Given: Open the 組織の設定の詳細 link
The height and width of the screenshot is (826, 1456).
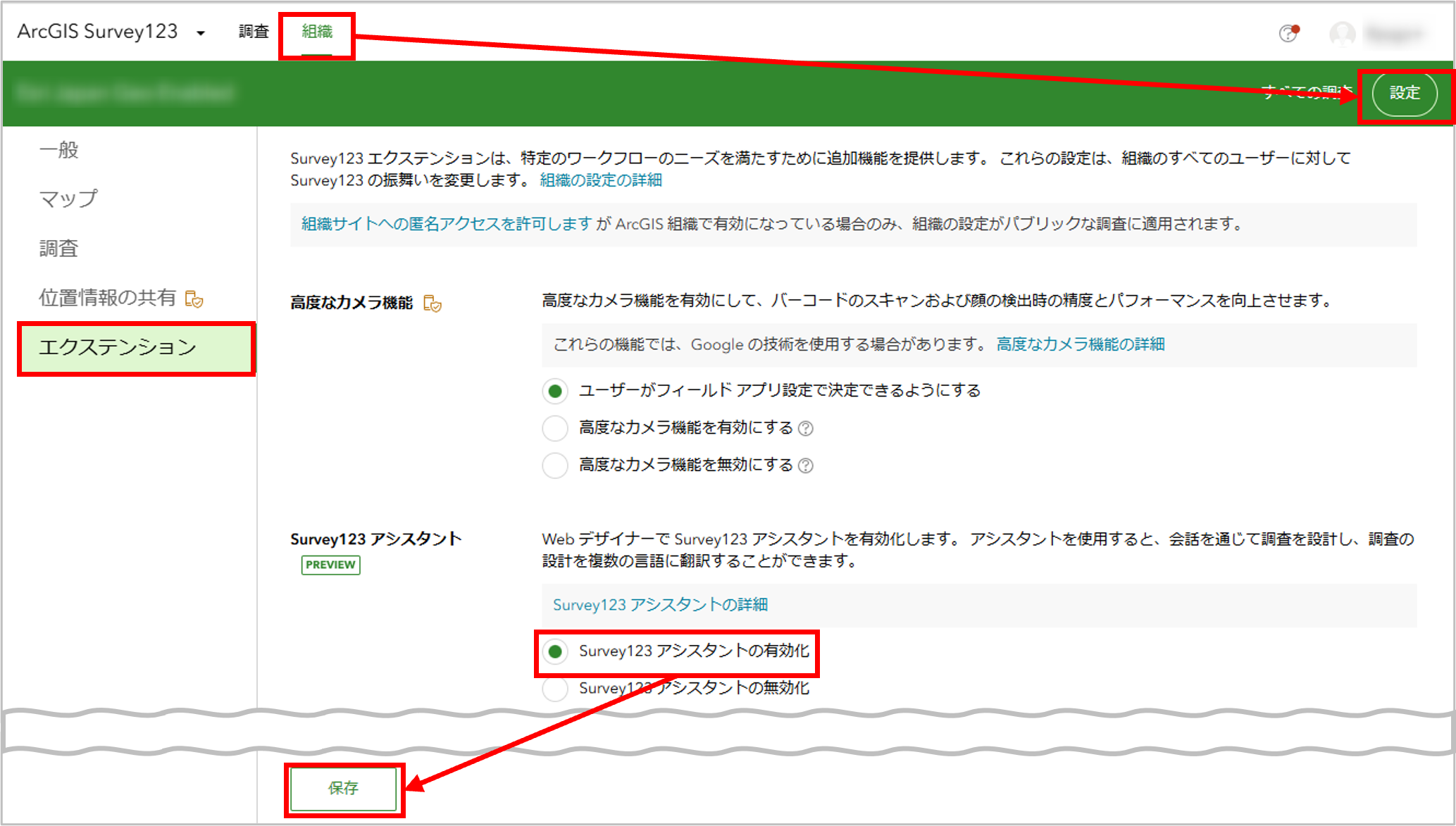Looking at the screenshot, I should point(601,180).
